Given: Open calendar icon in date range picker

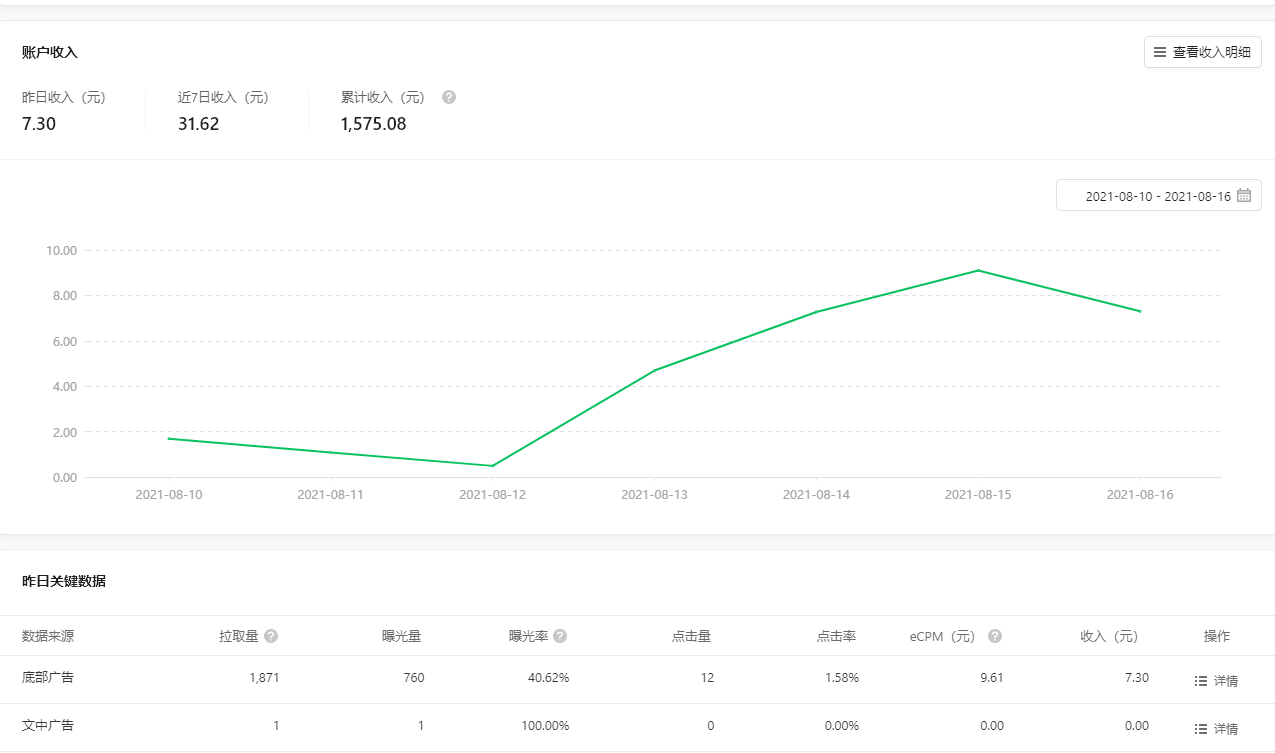Looking at the screenshot, I should click(1244, 196).
